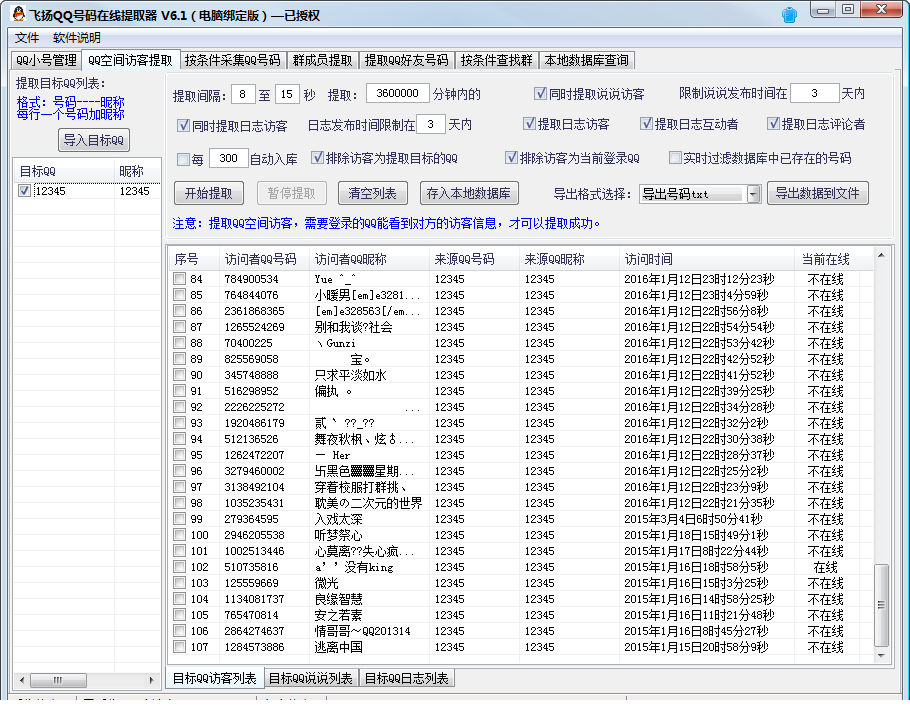Switch to 按条件采集QQ号码 tab
The width and height of the screenshot is (910, 723).
point(233,60)
